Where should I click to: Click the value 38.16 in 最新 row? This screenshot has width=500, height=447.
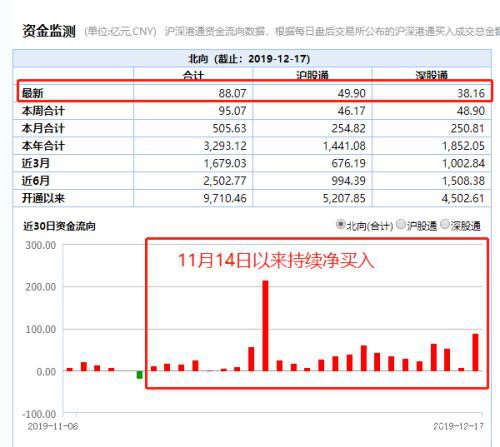coord(471,93)
